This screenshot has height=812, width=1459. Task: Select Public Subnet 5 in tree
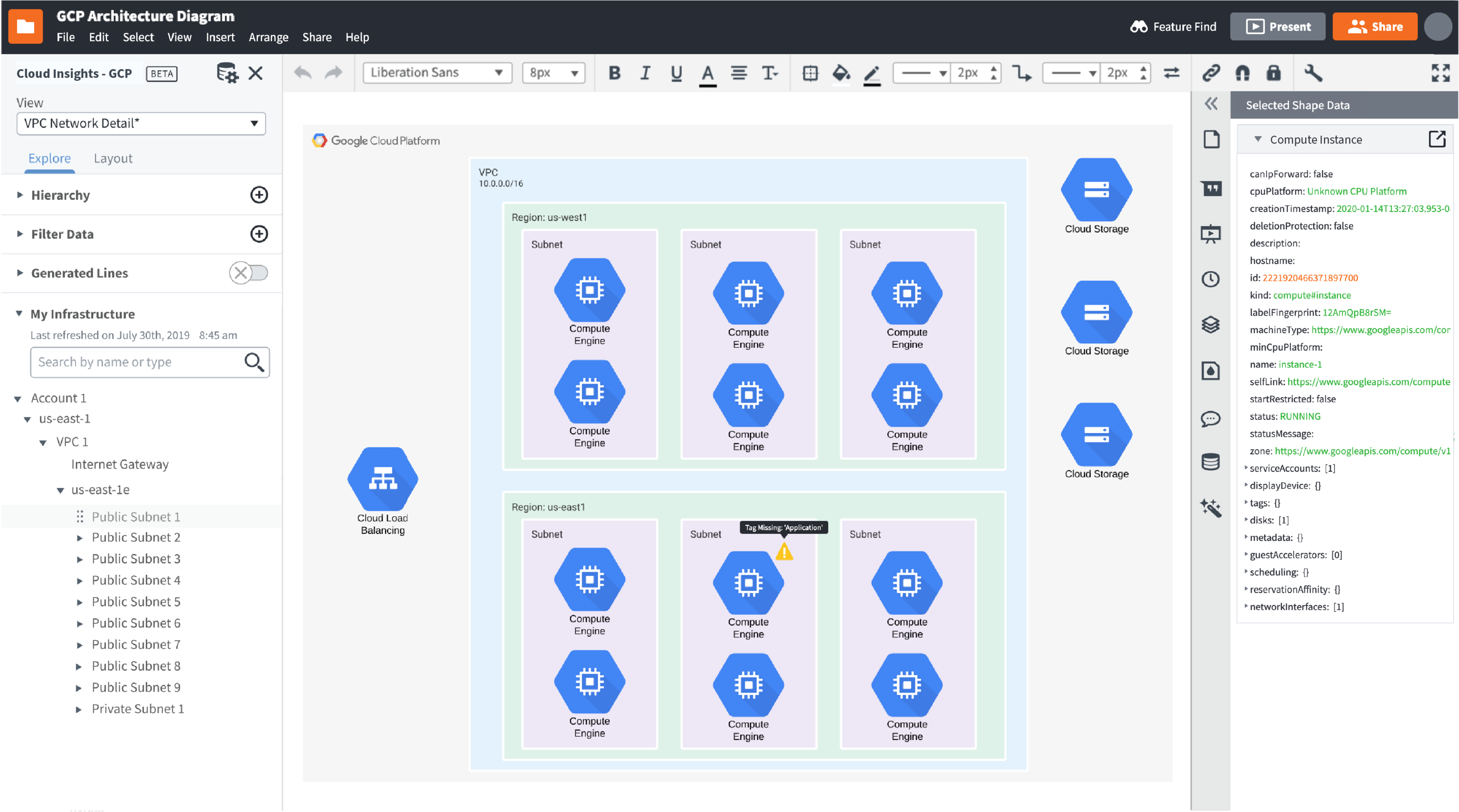pos(136,602)
